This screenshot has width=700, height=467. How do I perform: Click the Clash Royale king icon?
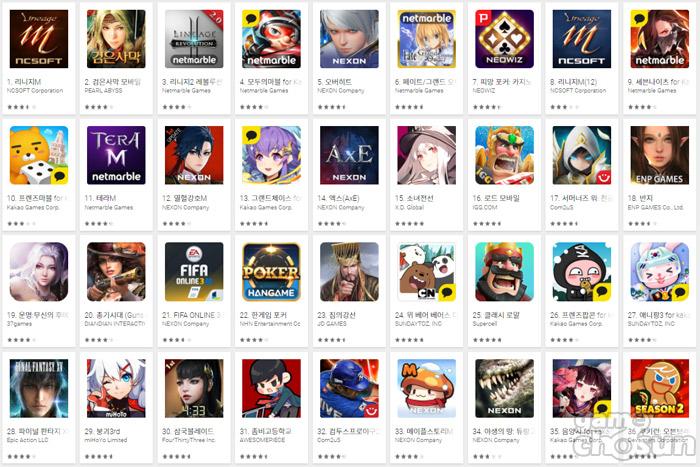pos(504,272)
